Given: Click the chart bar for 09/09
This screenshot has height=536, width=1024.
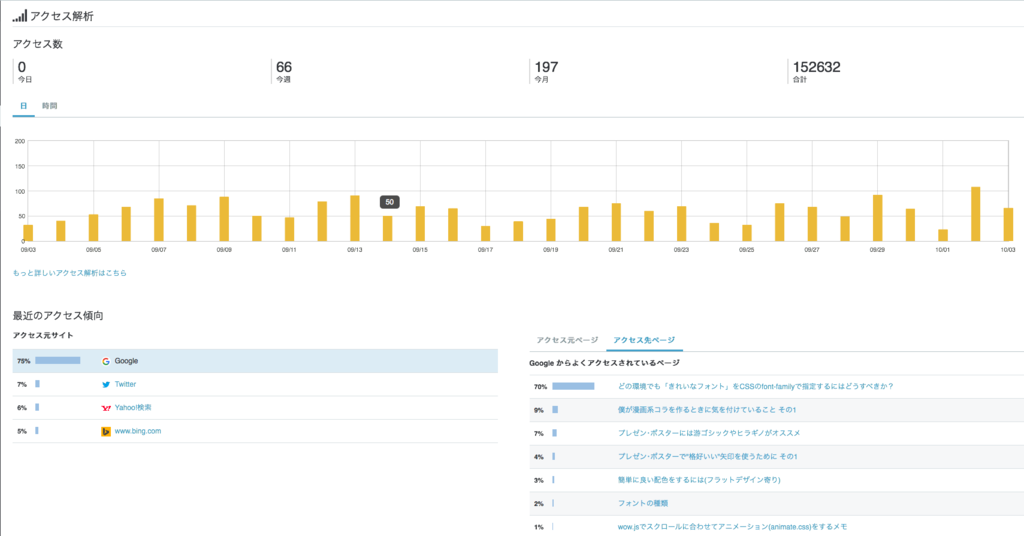Looking at the screenshot, I should [x=224, y=219].
